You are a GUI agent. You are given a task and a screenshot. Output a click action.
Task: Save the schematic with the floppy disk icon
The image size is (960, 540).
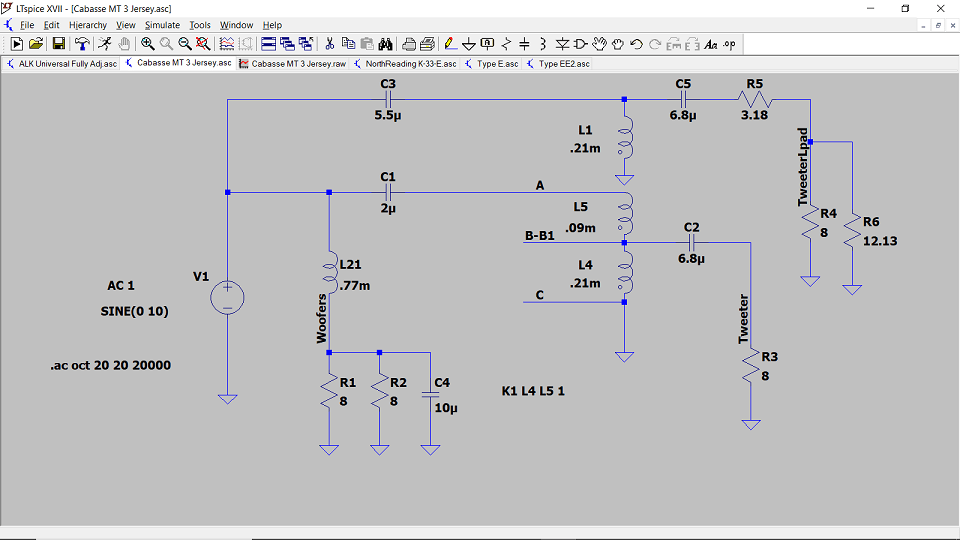click(x=58, y=43)
